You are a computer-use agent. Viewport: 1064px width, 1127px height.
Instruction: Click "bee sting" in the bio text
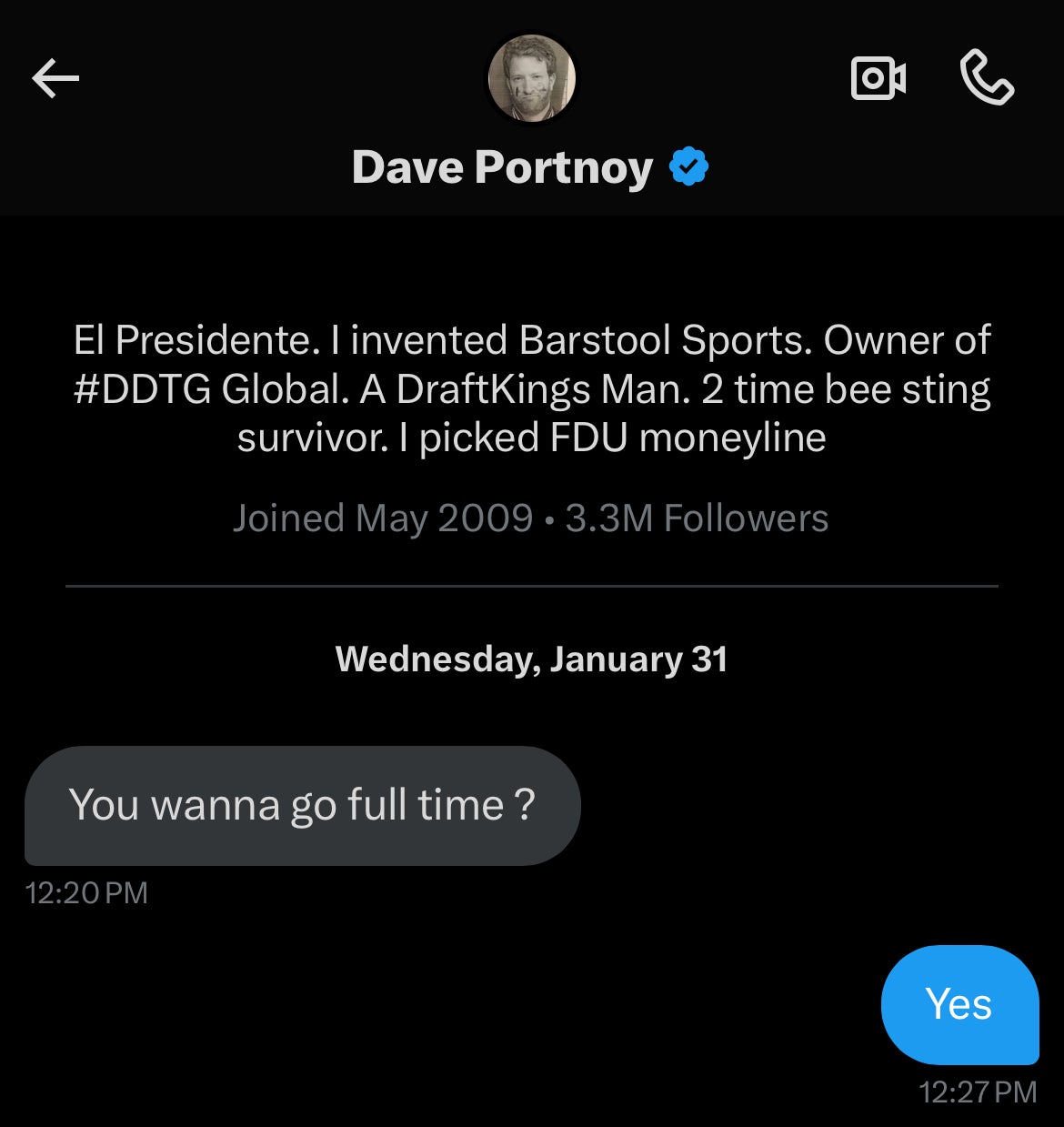pyautogui.click(x=908, y=389)
